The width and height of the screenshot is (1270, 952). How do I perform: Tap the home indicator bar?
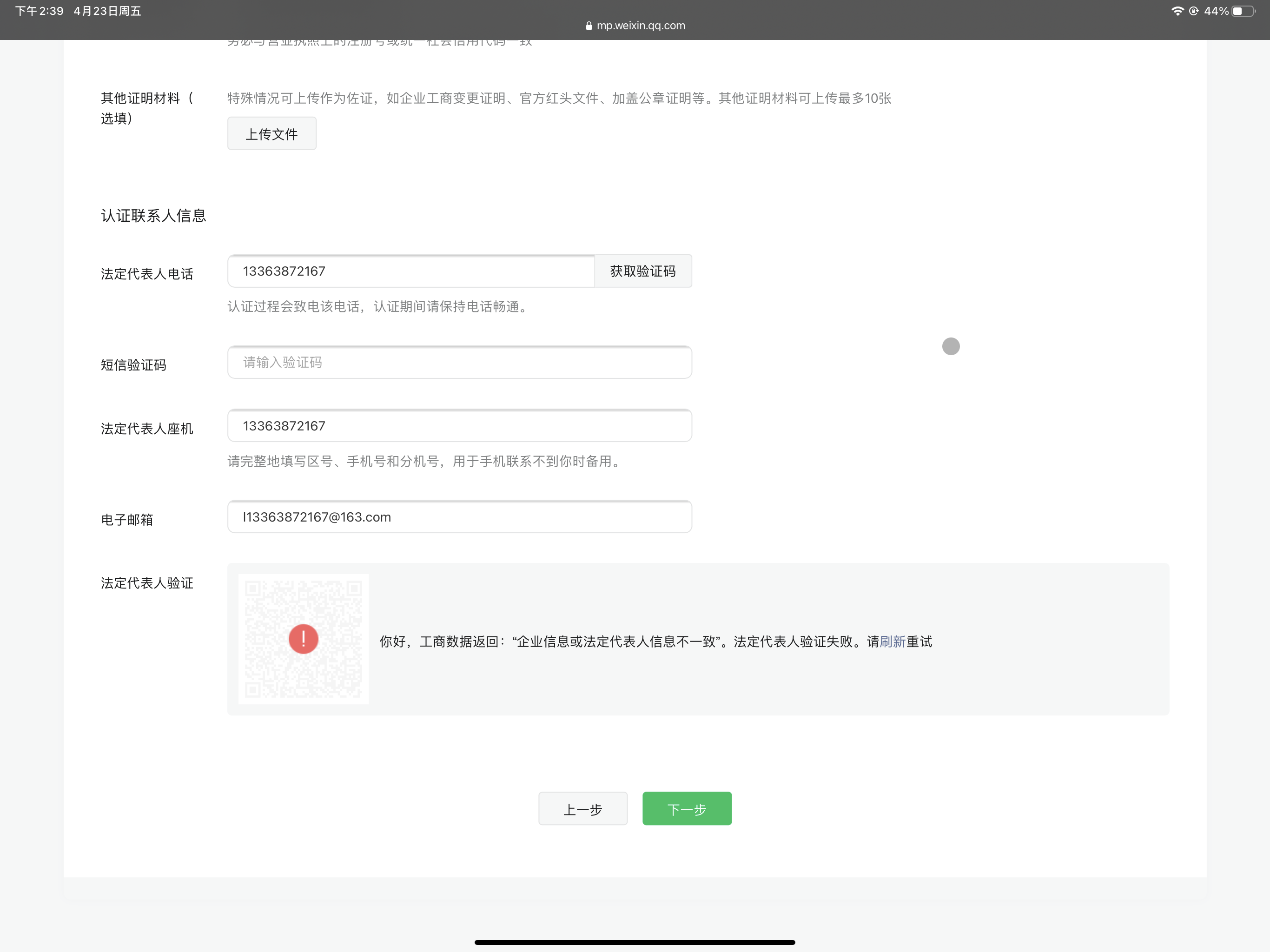(635, 942)
